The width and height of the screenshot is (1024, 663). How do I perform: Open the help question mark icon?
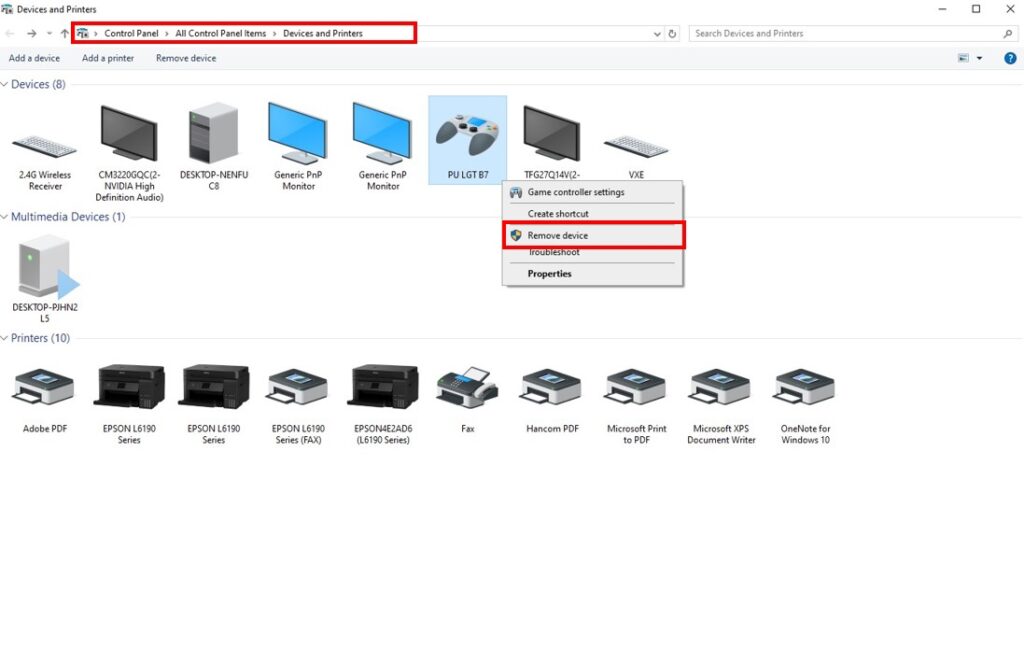(x=1010, y=58)
